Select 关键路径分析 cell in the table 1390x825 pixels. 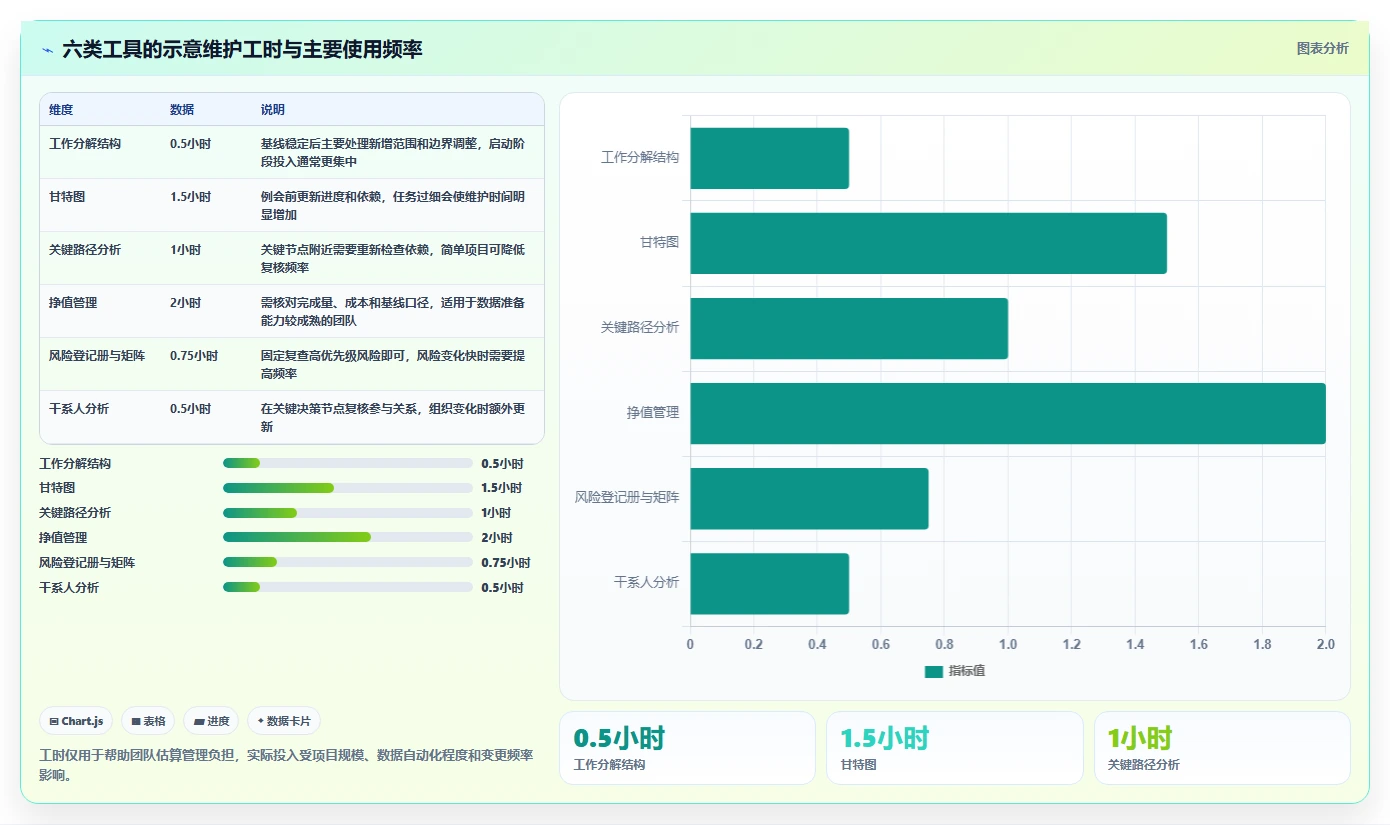point(85,250)
